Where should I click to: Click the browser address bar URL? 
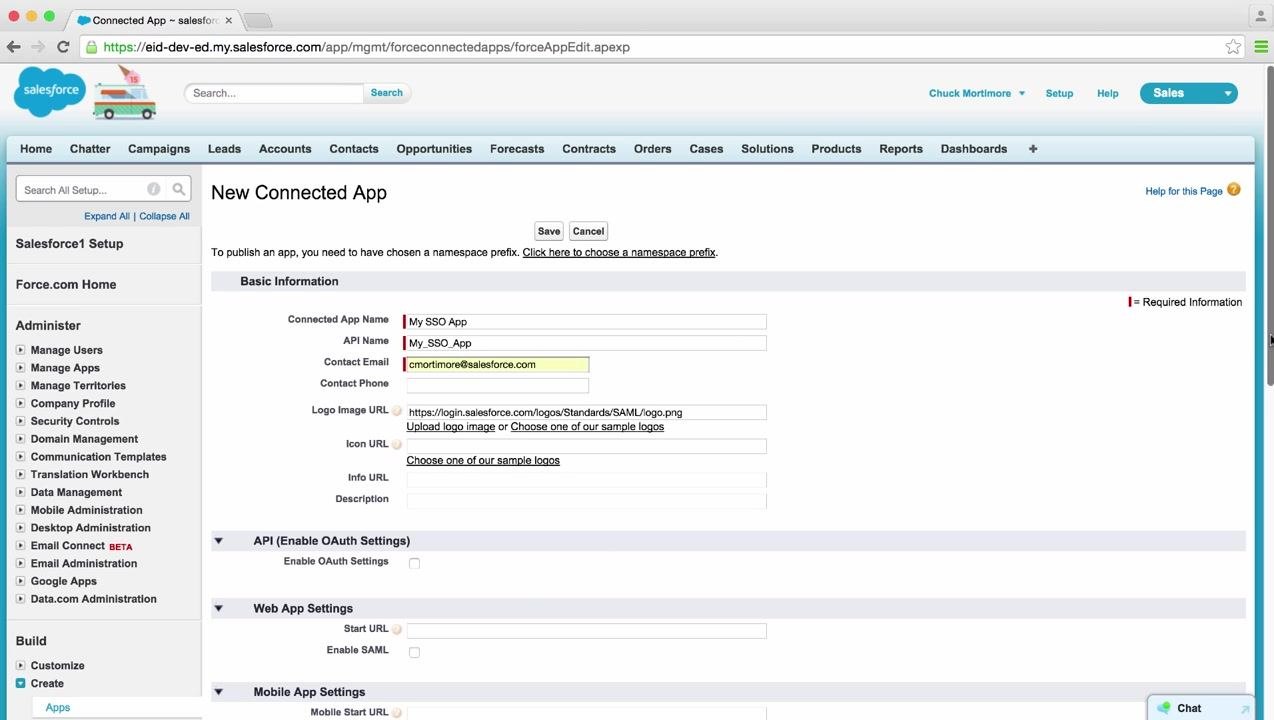(366, 47)
